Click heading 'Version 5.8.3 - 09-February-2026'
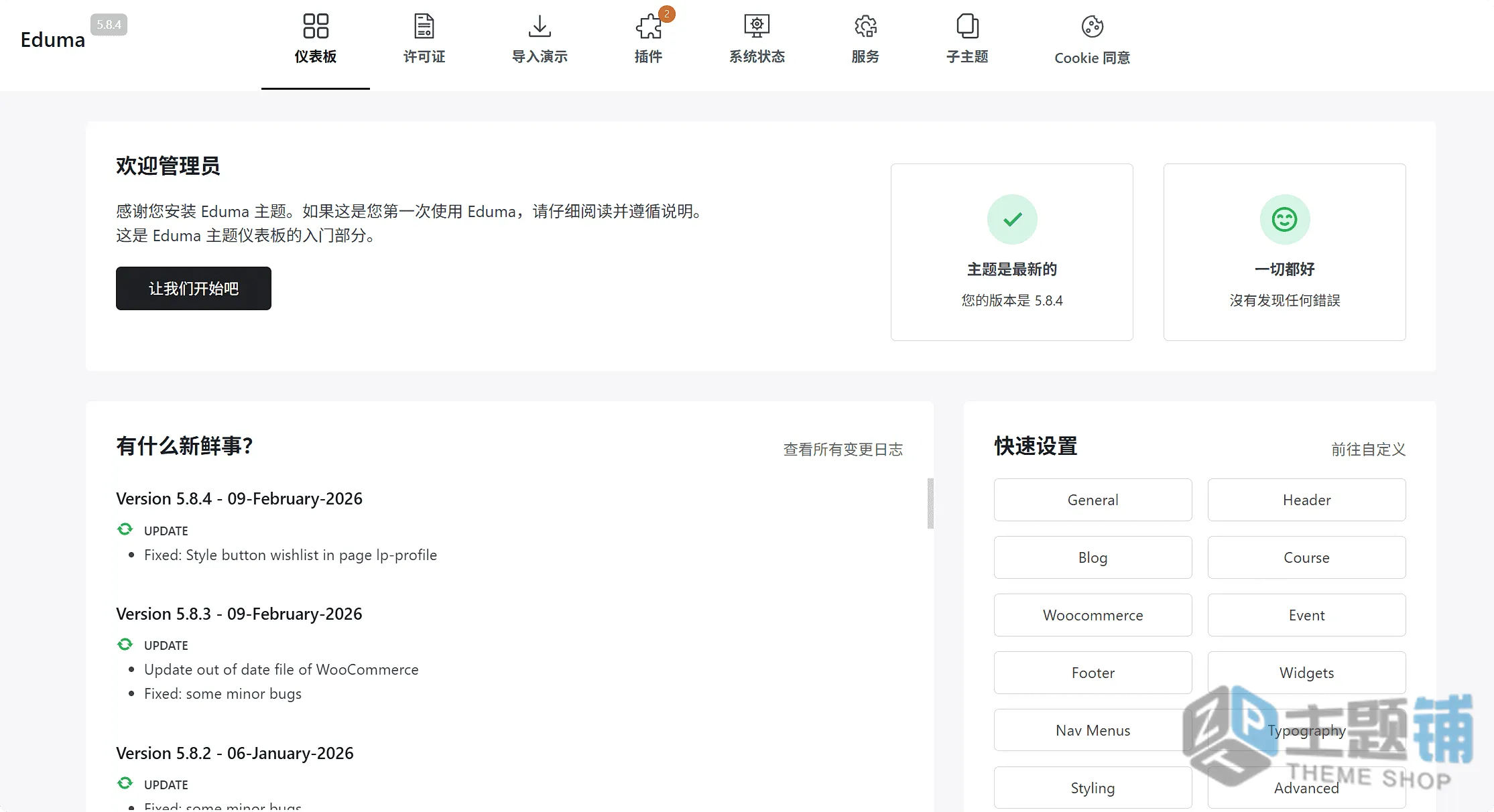 pos(239,614)
